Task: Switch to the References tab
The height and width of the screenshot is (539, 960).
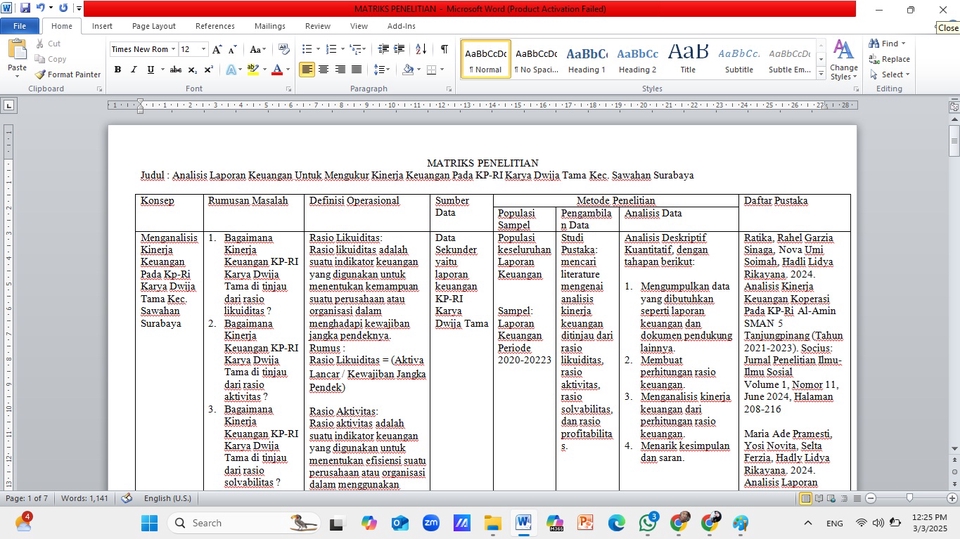Action: pos(215,26)
